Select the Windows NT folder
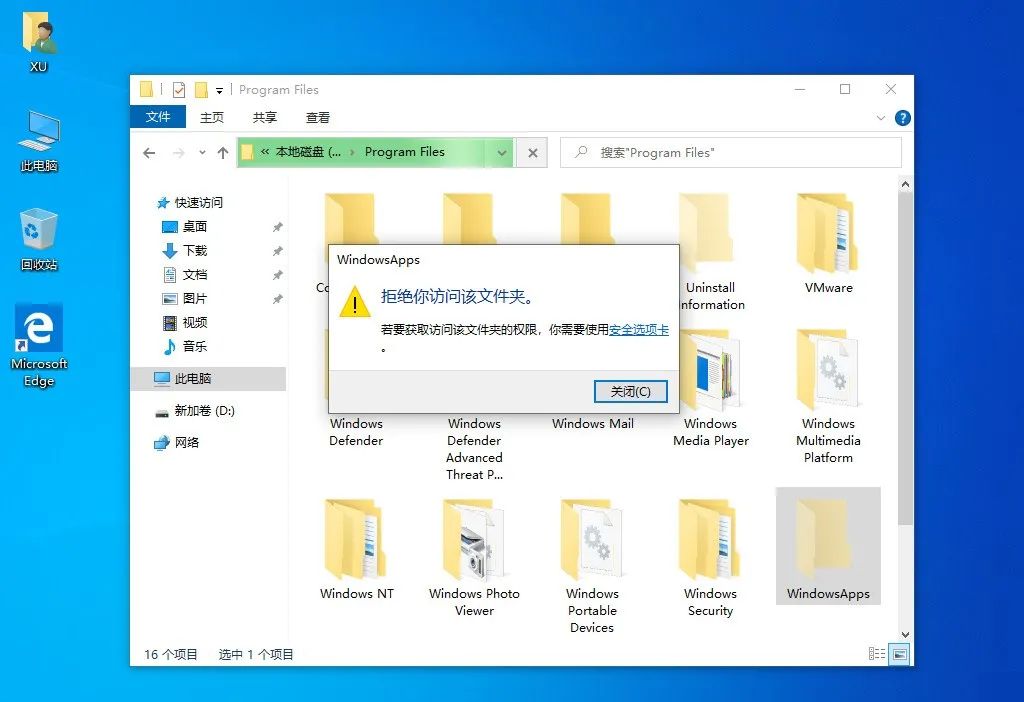The width and height of the screenshot is (1024, 702). (357, 550)
